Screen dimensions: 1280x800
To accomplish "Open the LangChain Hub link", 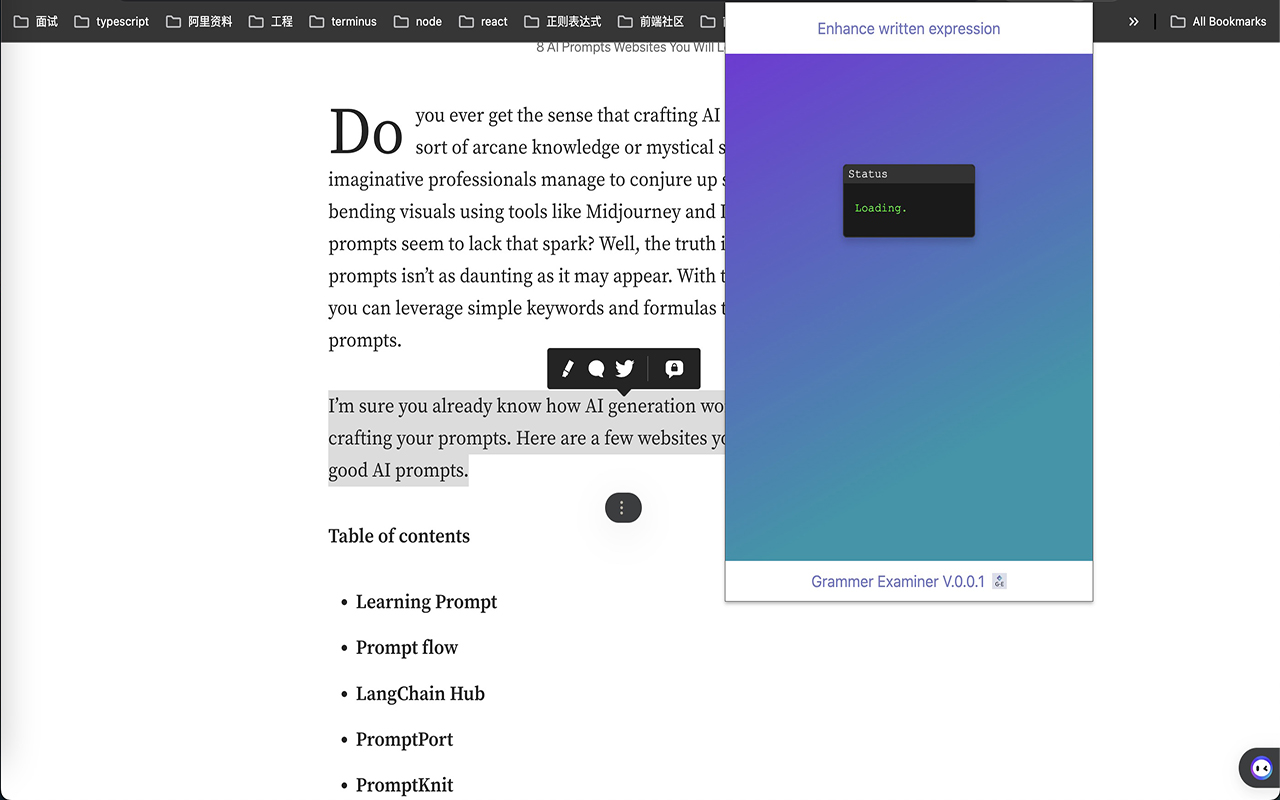I will coord(420,693).
